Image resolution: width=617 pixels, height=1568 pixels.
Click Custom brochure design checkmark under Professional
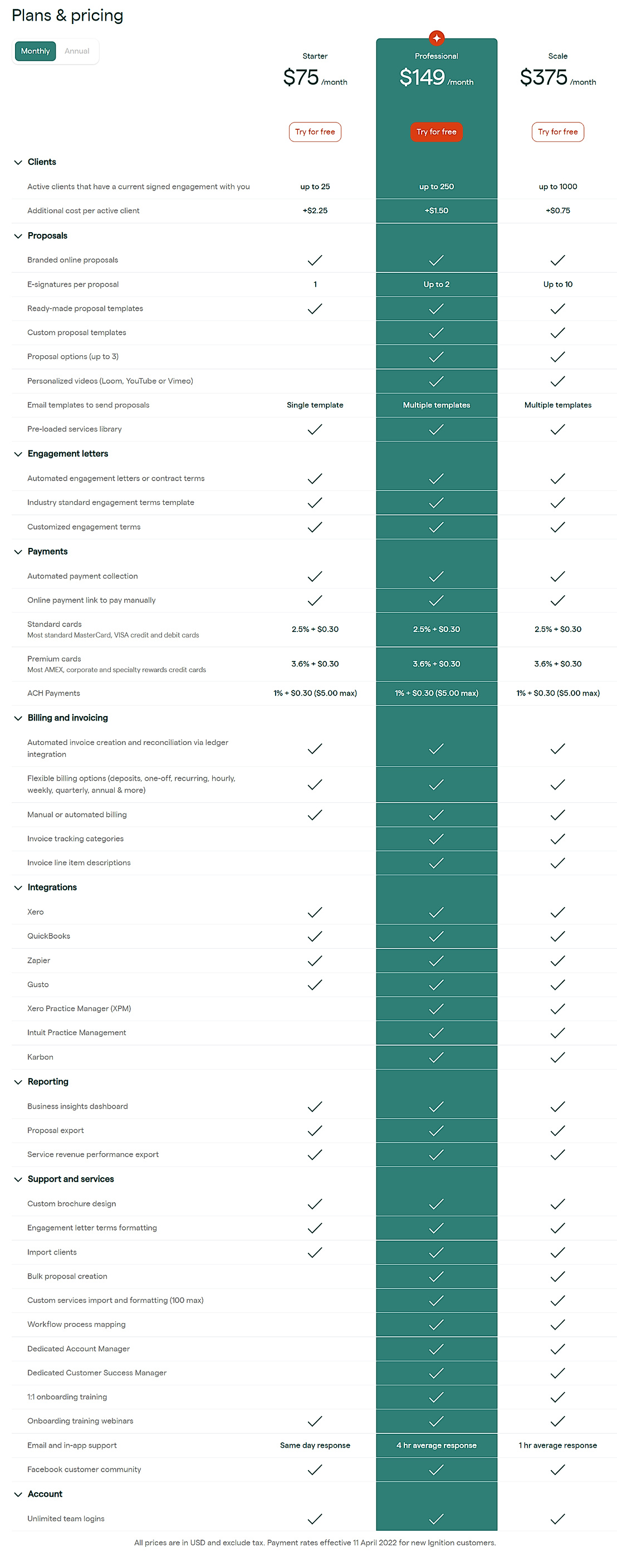pos(435,1203)
